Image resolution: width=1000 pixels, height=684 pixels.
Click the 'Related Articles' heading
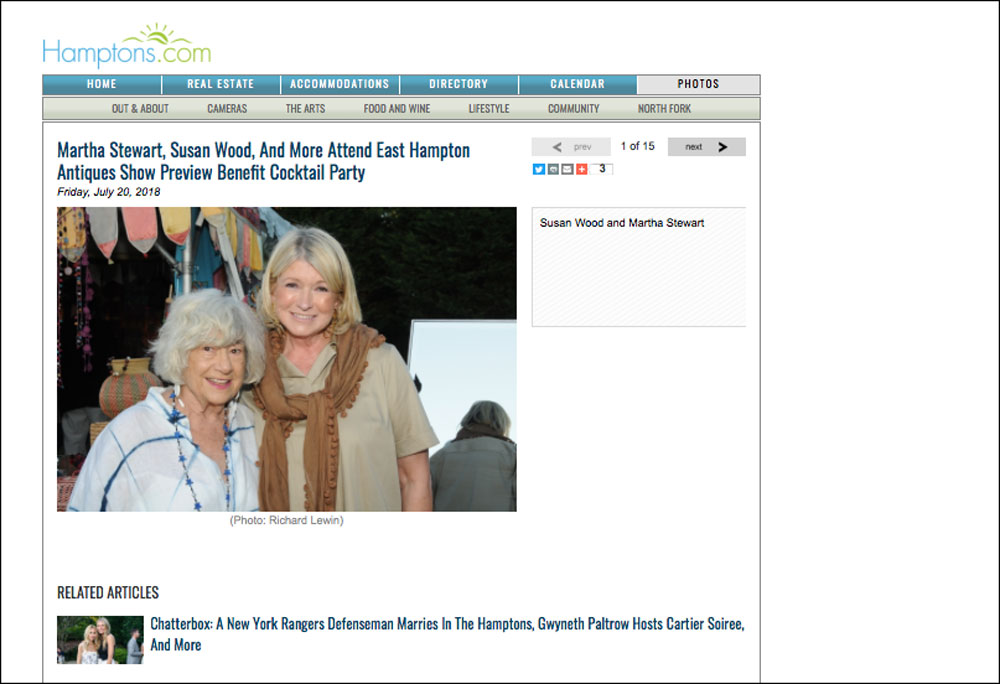(108, 593)
